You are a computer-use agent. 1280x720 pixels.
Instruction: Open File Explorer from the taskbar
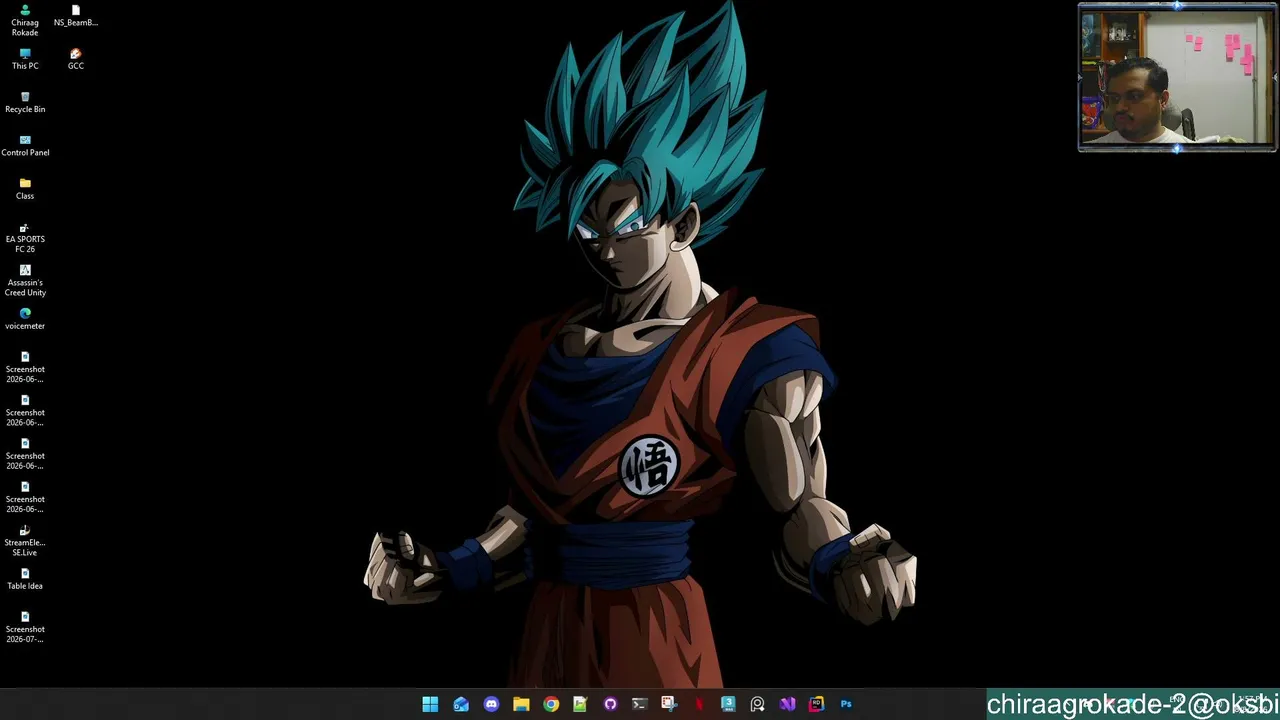point(521,704)
